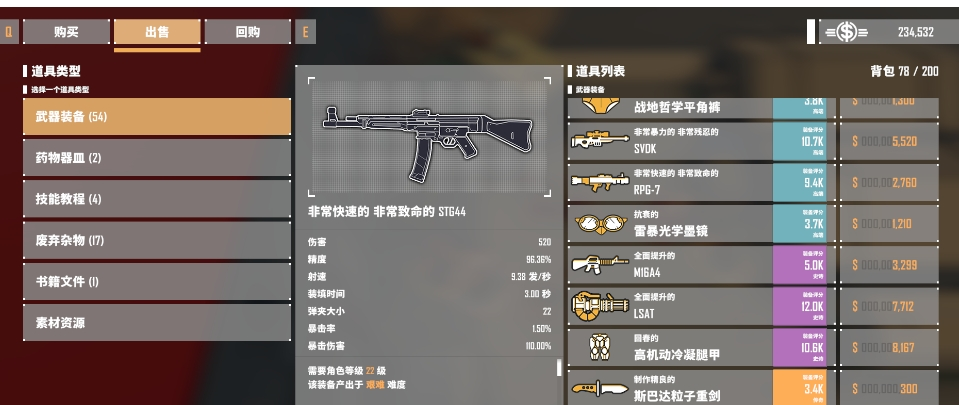
Task: Click the RPG-7 launcher icon
Action: 599,182
